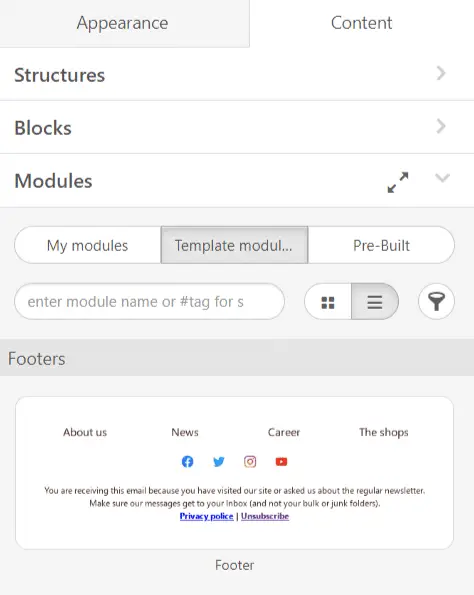Click the Instagram icon in footer preview

[x=250, y=461]
